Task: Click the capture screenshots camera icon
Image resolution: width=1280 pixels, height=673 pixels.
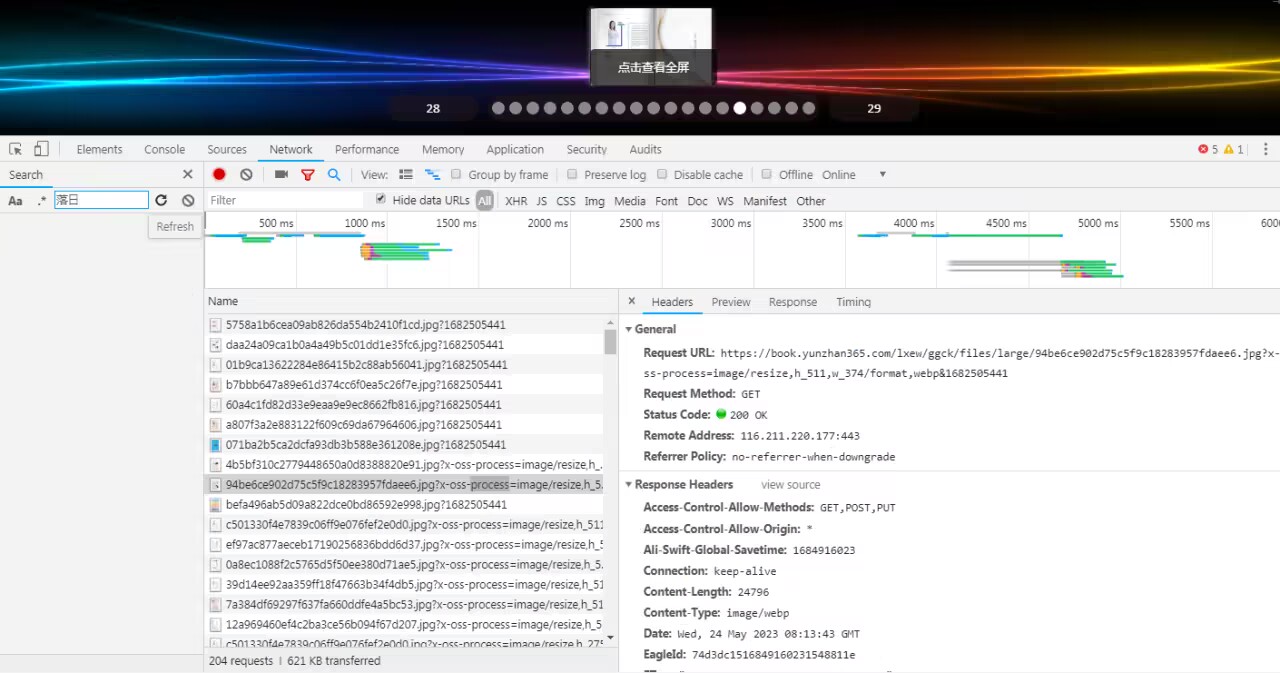Action: (281, 174)
